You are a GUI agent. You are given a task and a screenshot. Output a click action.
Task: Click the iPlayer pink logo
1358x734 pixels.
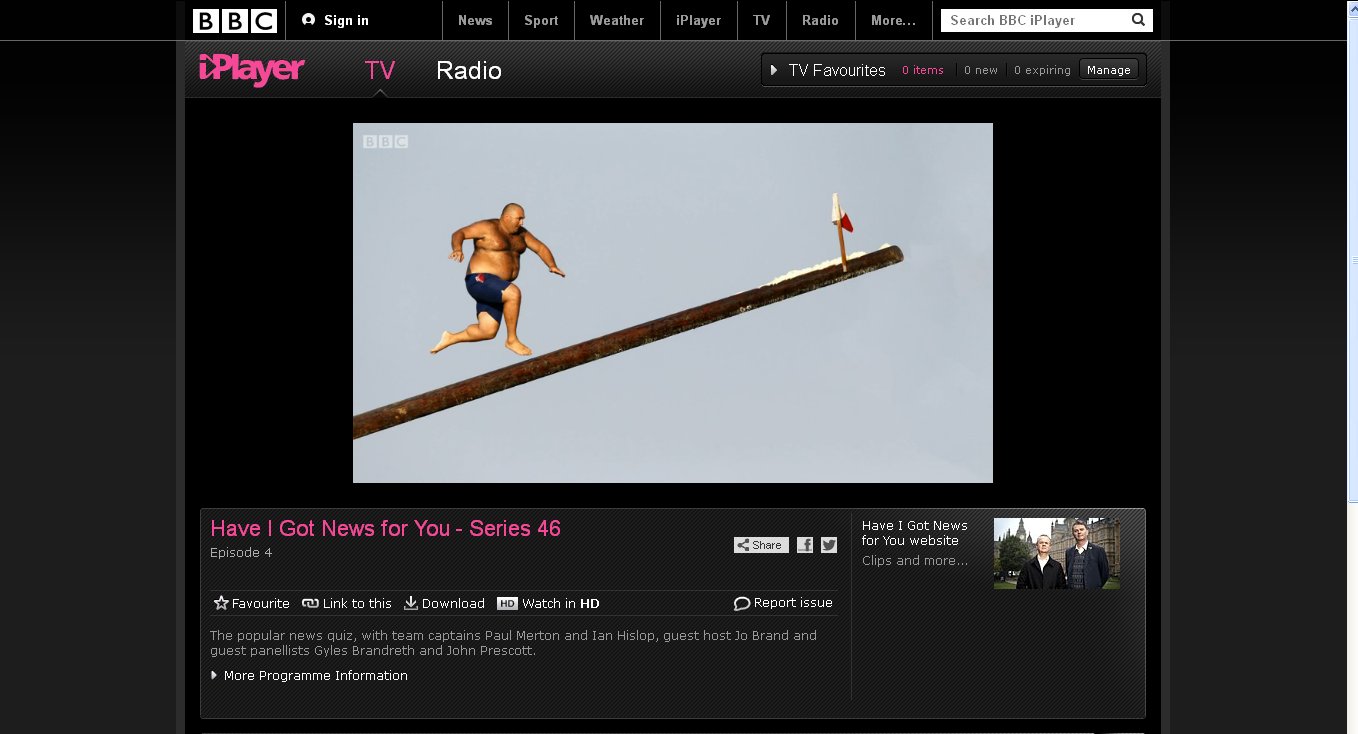[251, 70]
